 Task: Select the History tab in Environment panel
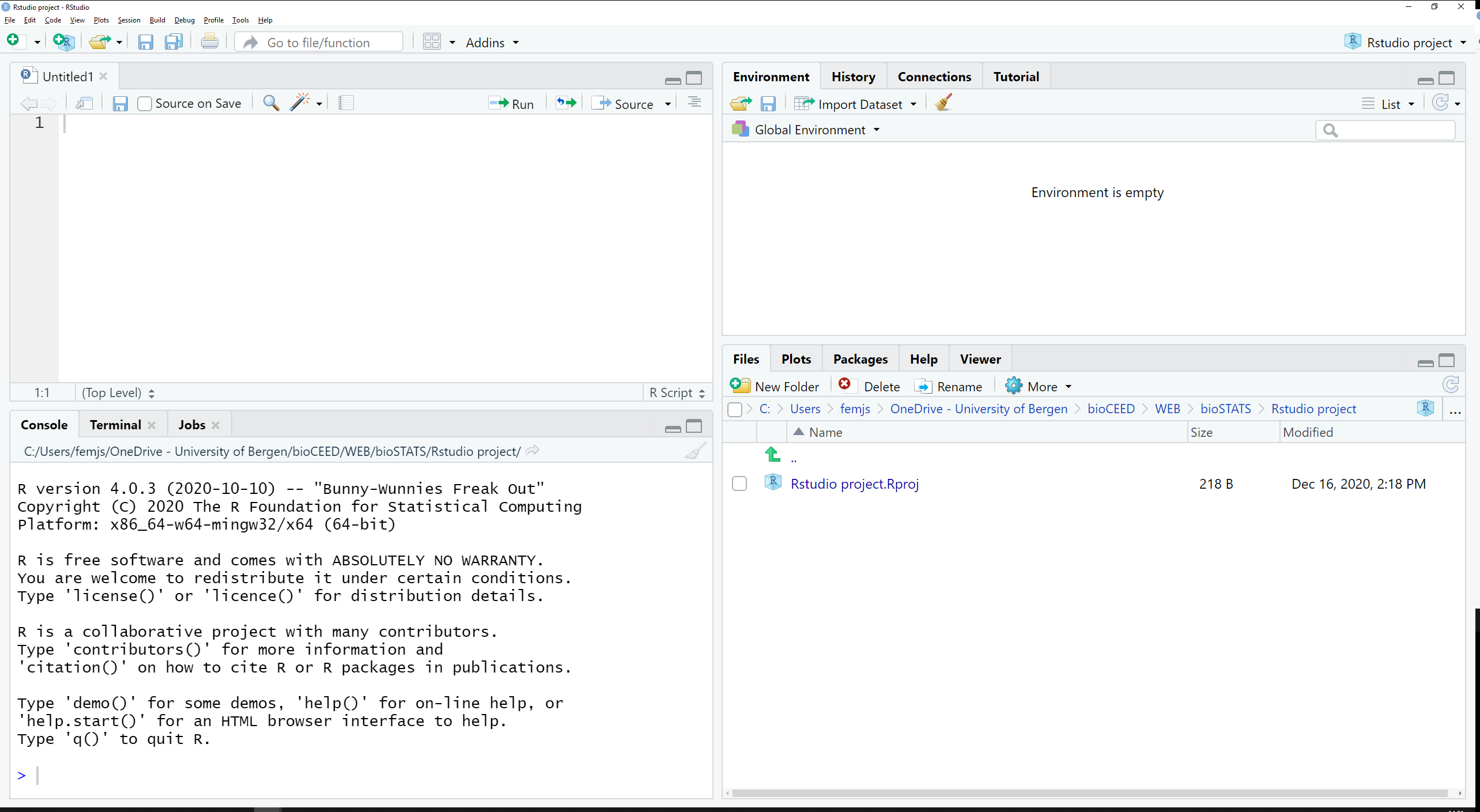(x=853, y=76)
